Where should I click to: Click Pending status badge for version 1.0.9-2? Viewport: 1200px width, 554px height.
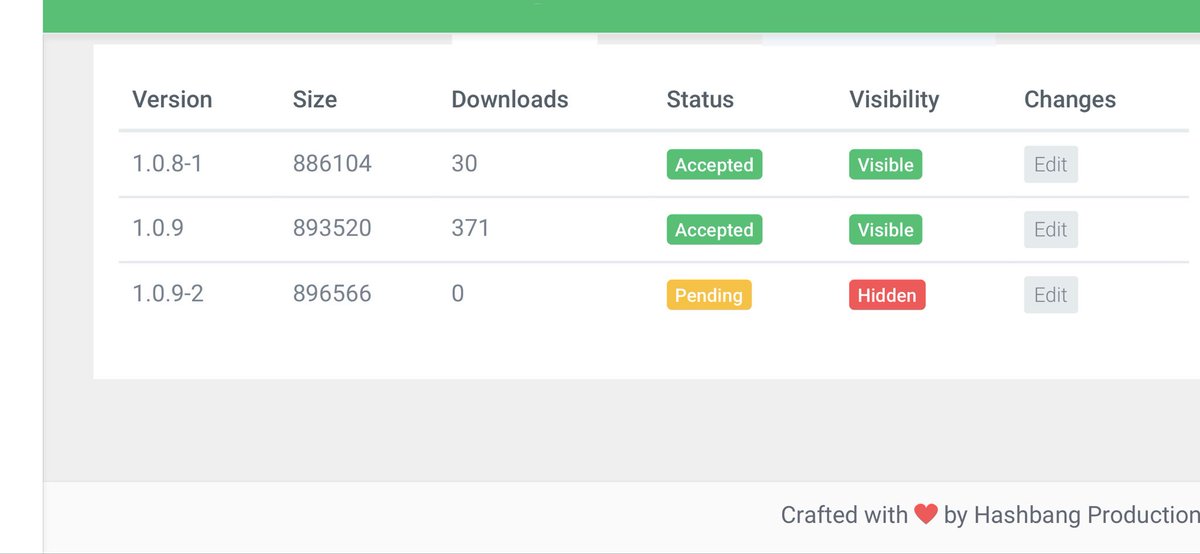pyautogui.click(x=709, y=295)
